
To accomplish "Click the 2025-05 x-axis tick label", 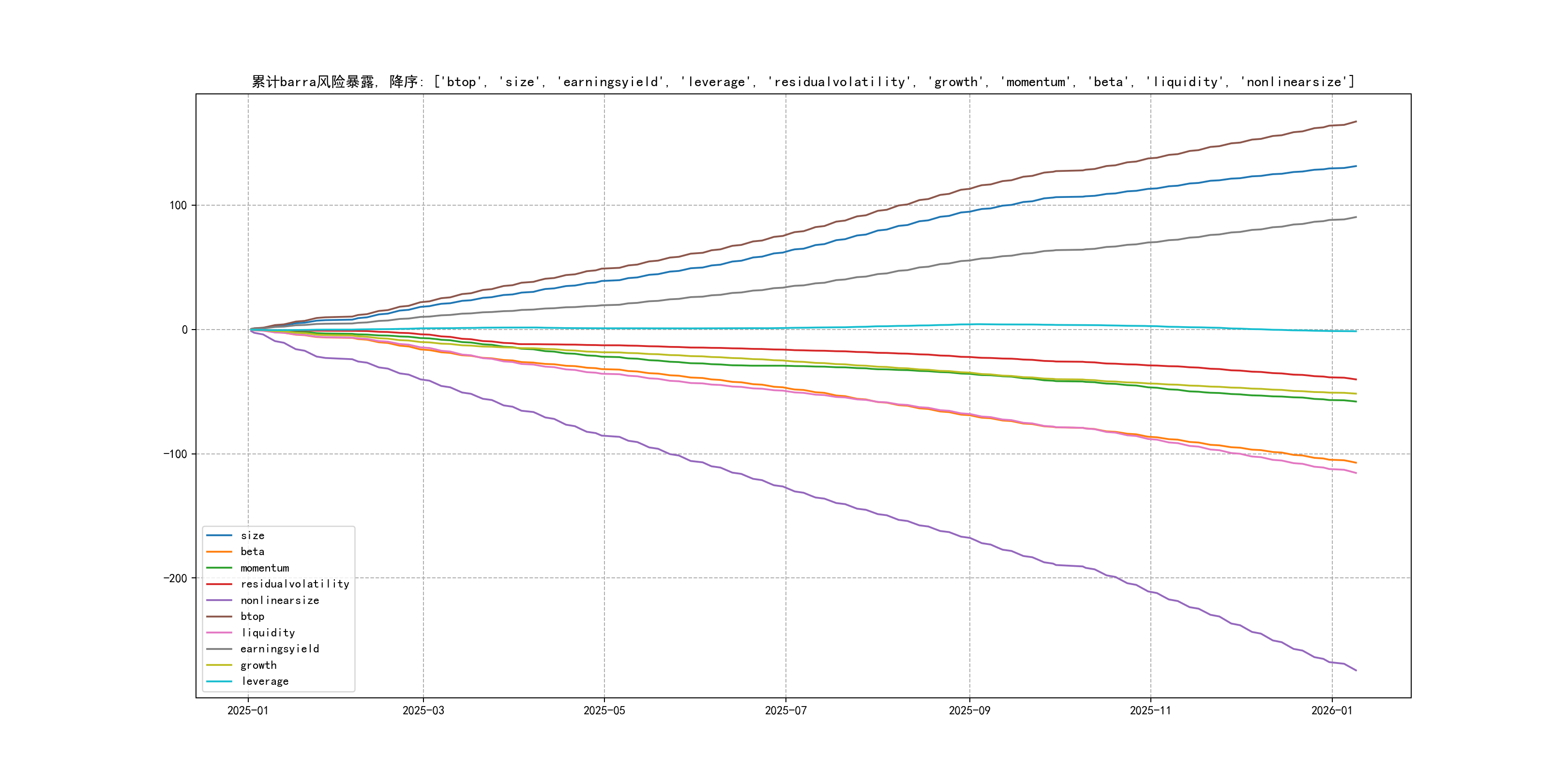I will pyautogui.click(x=604, y=711).
